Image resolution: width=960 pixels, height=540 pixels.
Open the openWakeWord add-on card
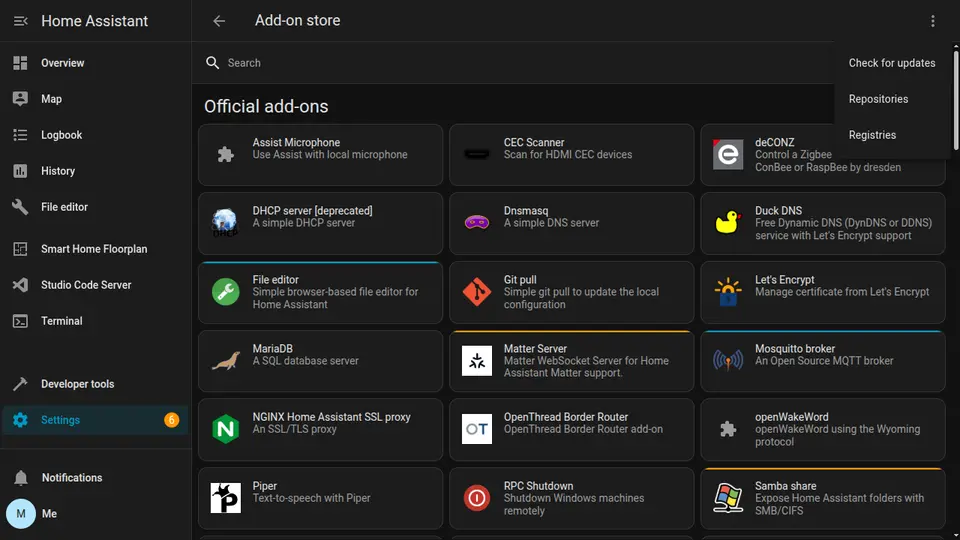(x=823, y=430)
